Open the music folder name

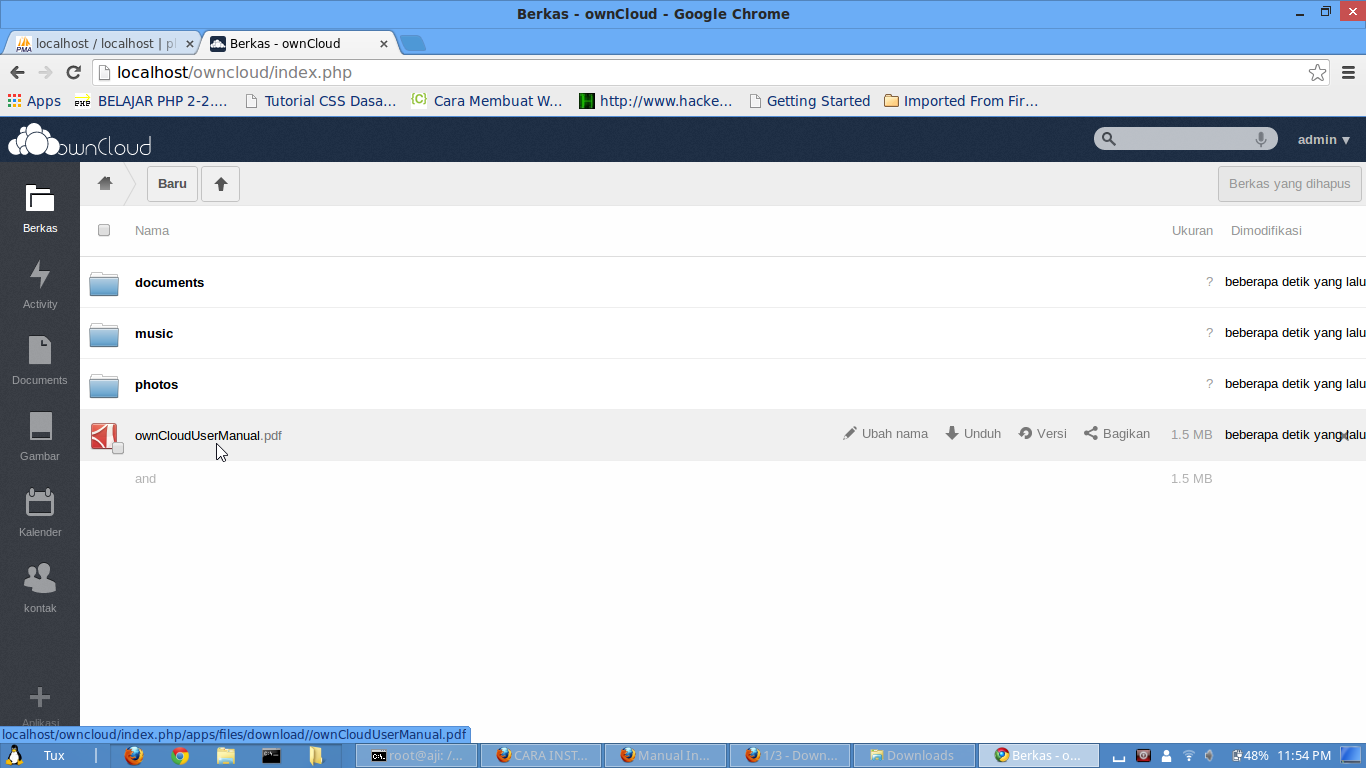154,334
